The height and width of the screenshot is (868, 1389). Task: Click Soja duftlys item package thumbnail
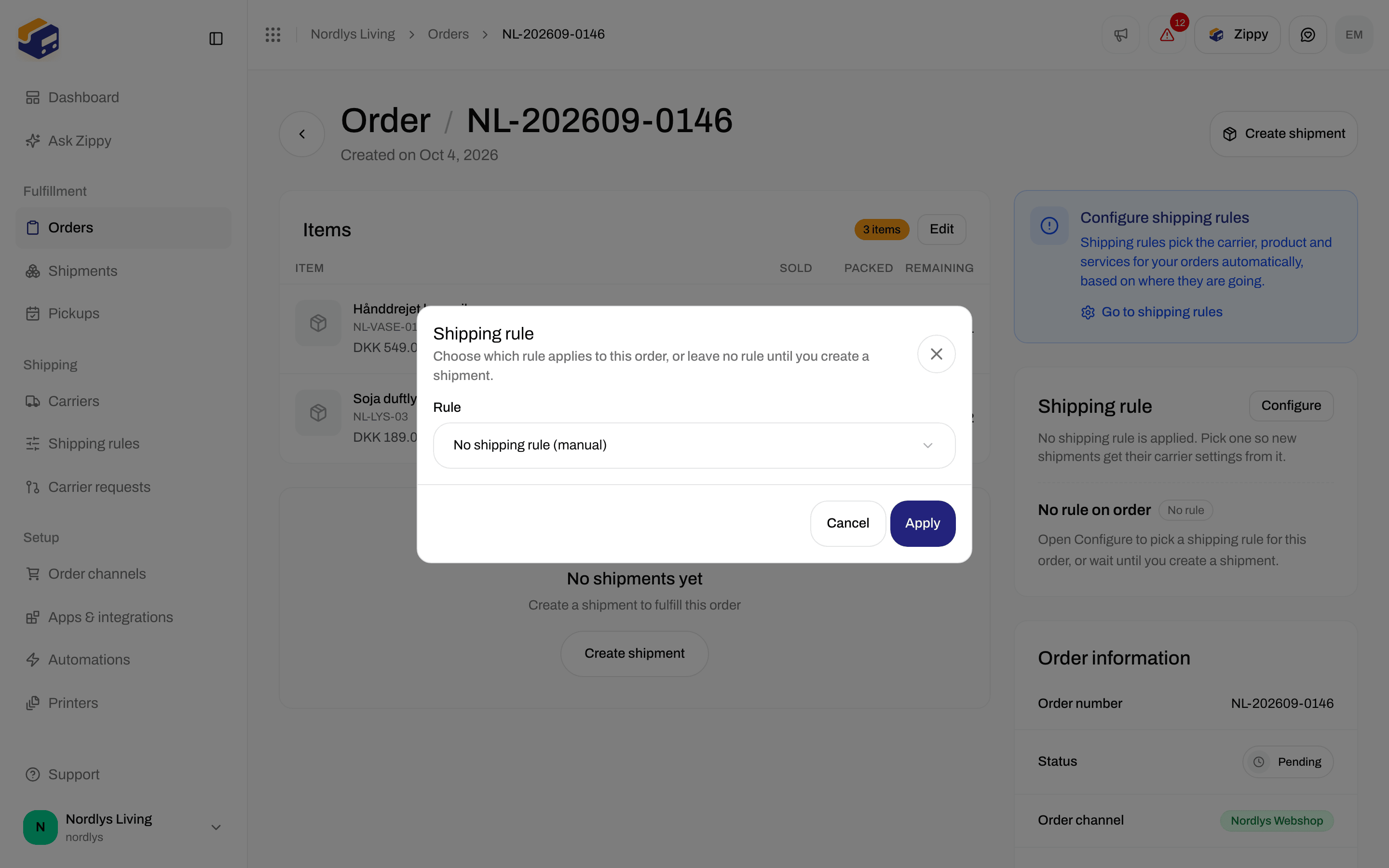tap(318, 413)
